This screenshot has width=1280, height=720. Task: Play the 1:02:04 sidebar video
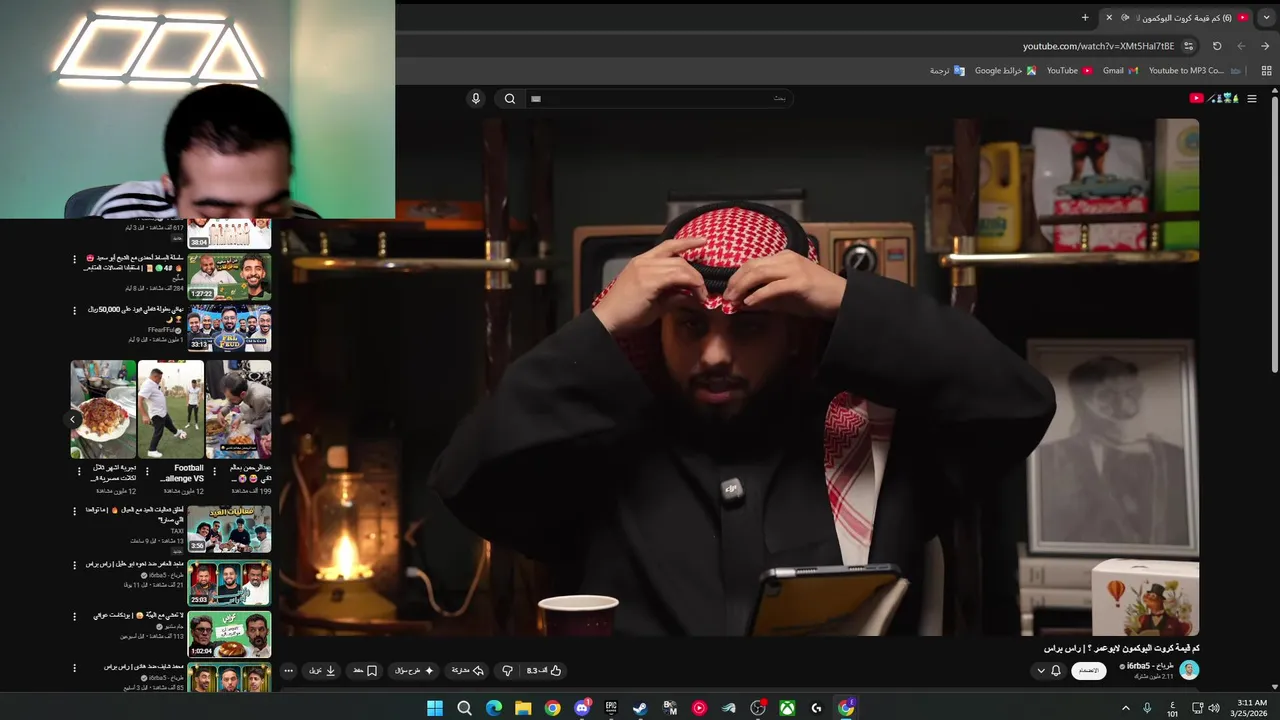click(229, 634)
